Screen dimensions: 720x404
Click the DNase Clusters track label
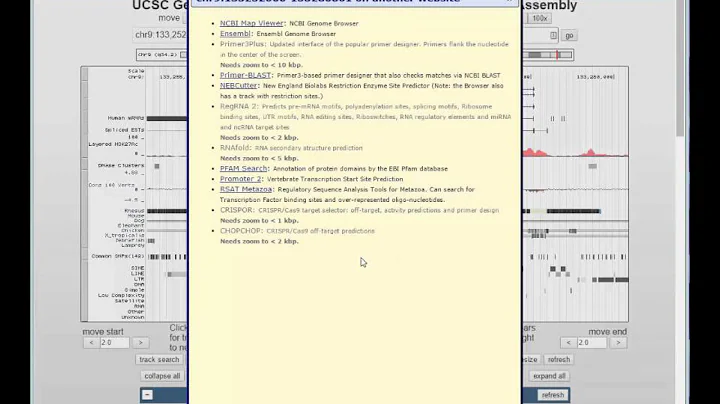(121, 165)
